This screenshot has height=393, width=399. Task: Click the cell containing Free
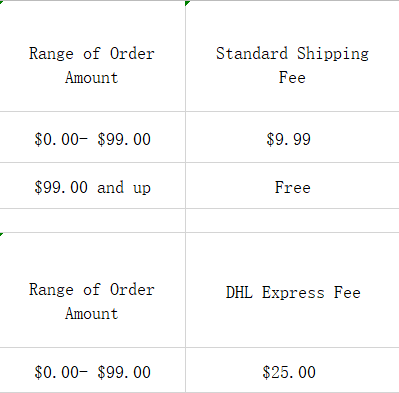click(x=292, y=186)
